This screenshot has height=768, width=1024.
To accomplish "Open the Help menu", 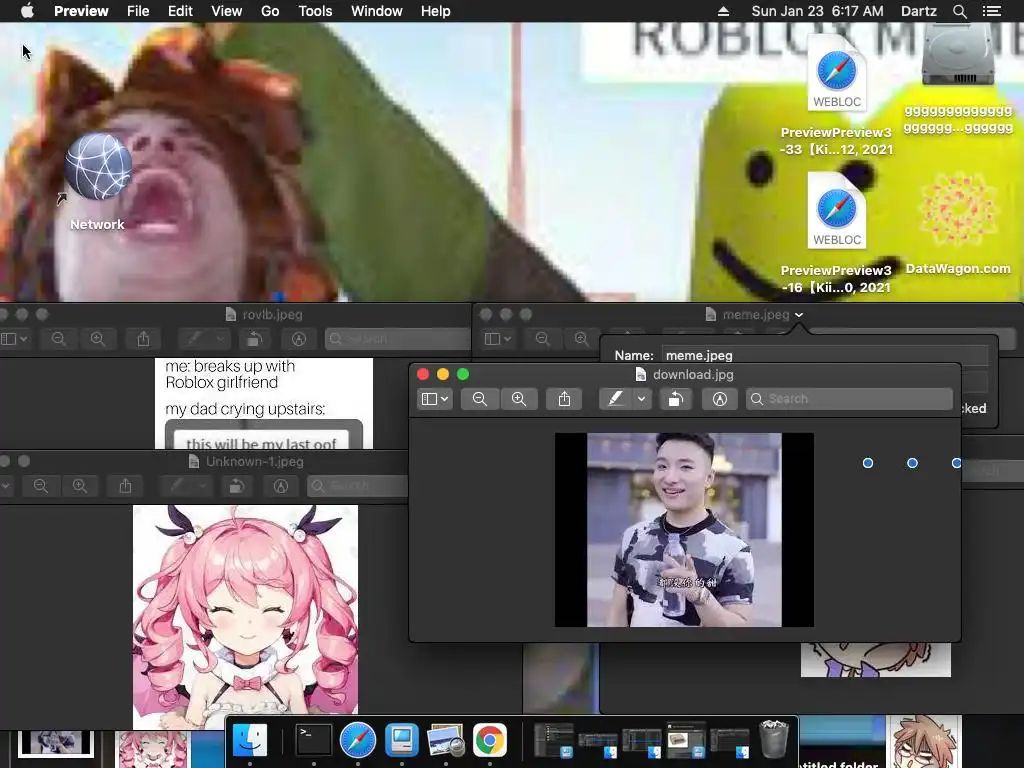I will point(436,11).
